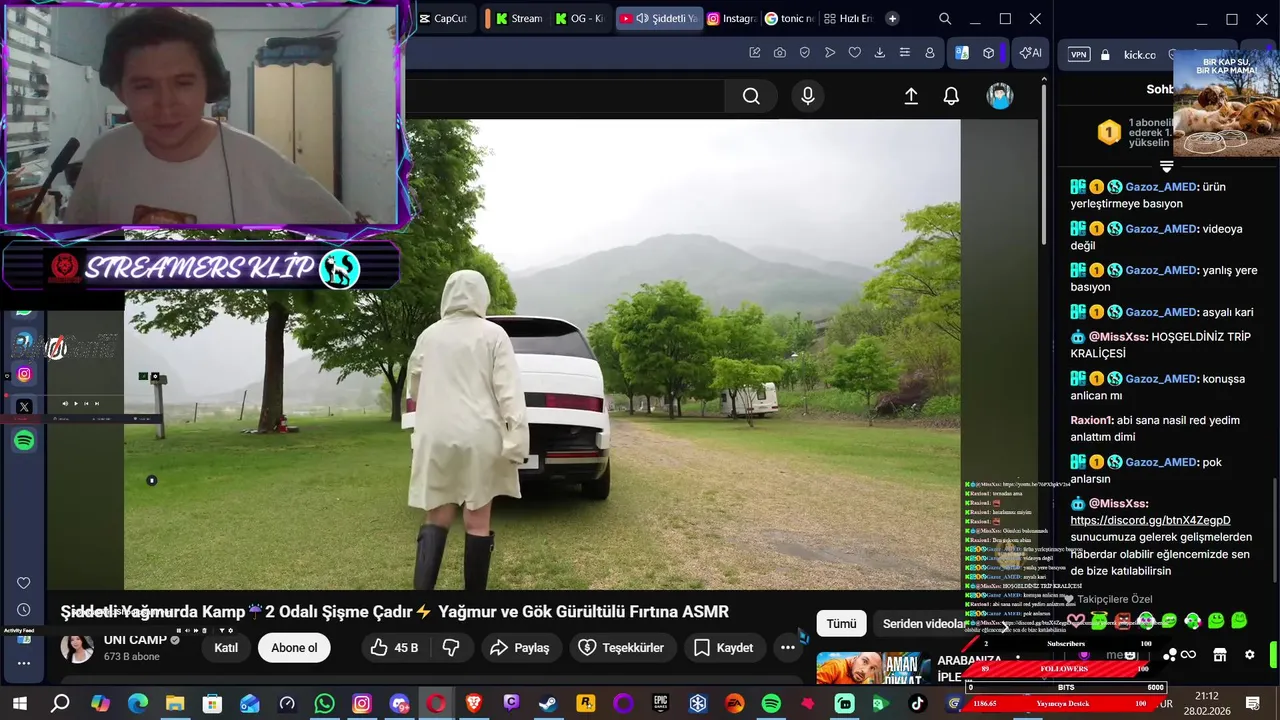Image resolution: width=1280 pixels, height=720 pixels.
Task: Open Epic Games from the taskbar
Action: [x=660, y=704]
